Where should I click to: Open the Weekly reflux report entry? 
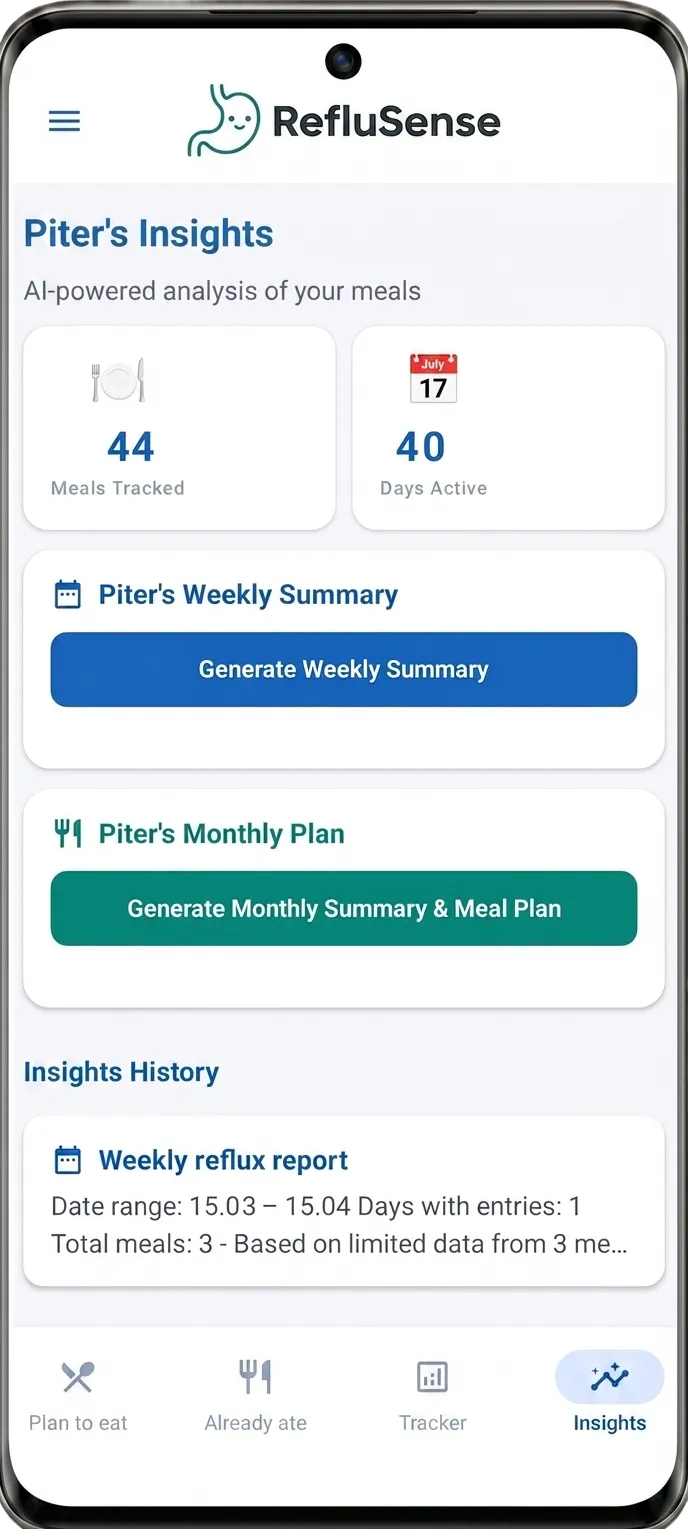click(x=344, y=1199)
